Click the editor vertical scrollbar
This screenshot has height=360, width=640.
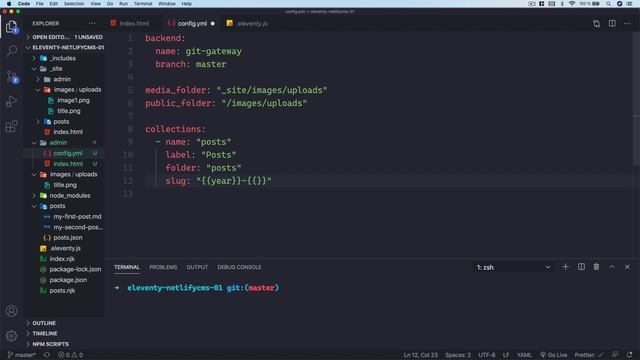[636, 99]
